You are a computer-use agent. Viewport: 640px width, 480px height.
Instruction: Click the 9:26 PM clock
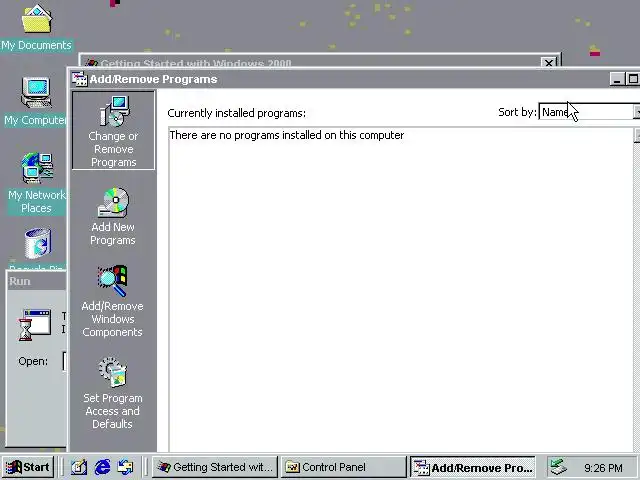(603, 468)
